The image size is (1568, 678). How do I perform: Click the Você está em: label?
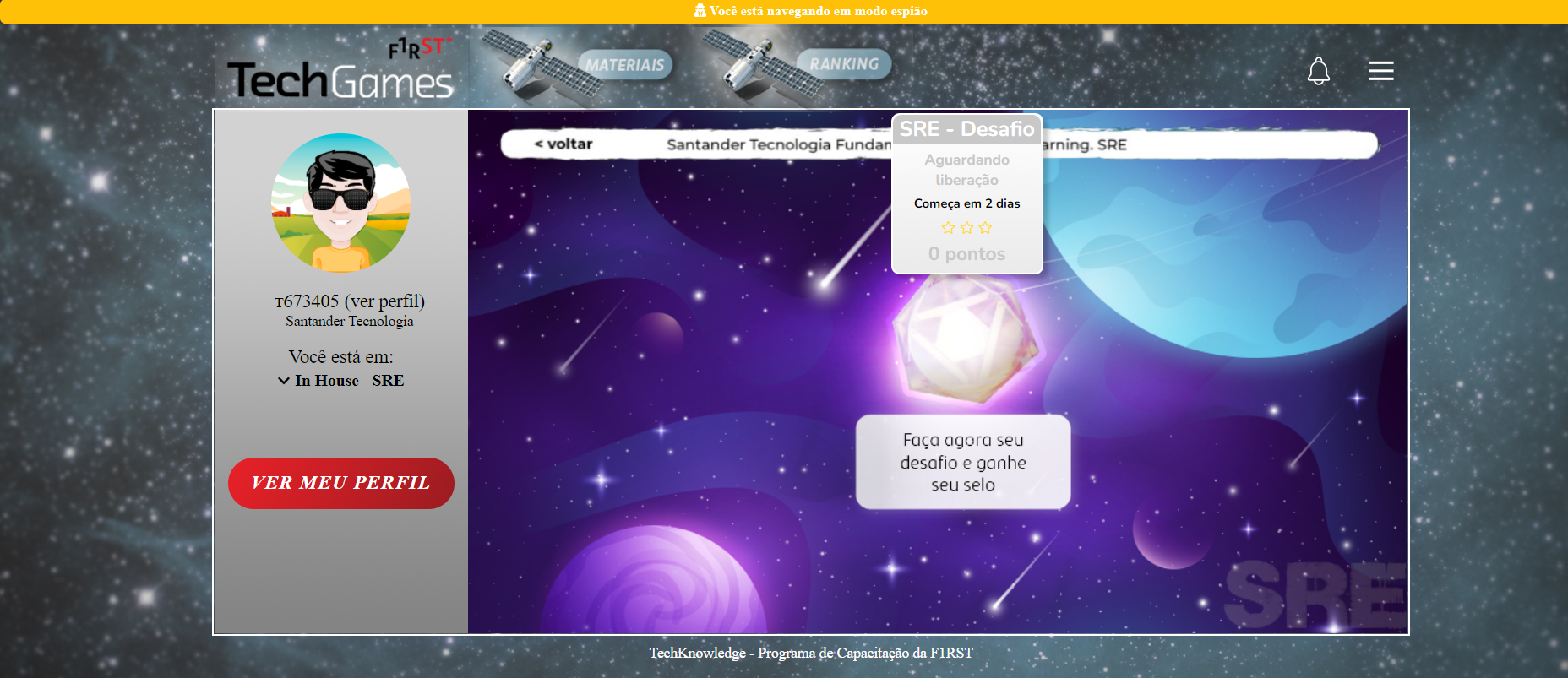click(x=340, y=357)
